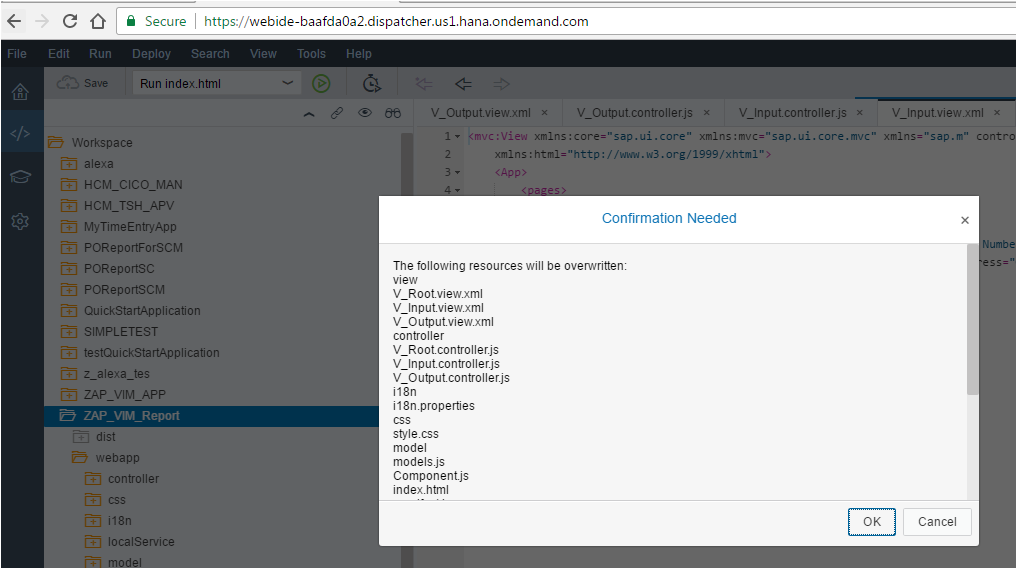Close the V_Input.controller.js tab
Image resolution: width=1017 pixels, height=569 pixels.
[860, 113]
